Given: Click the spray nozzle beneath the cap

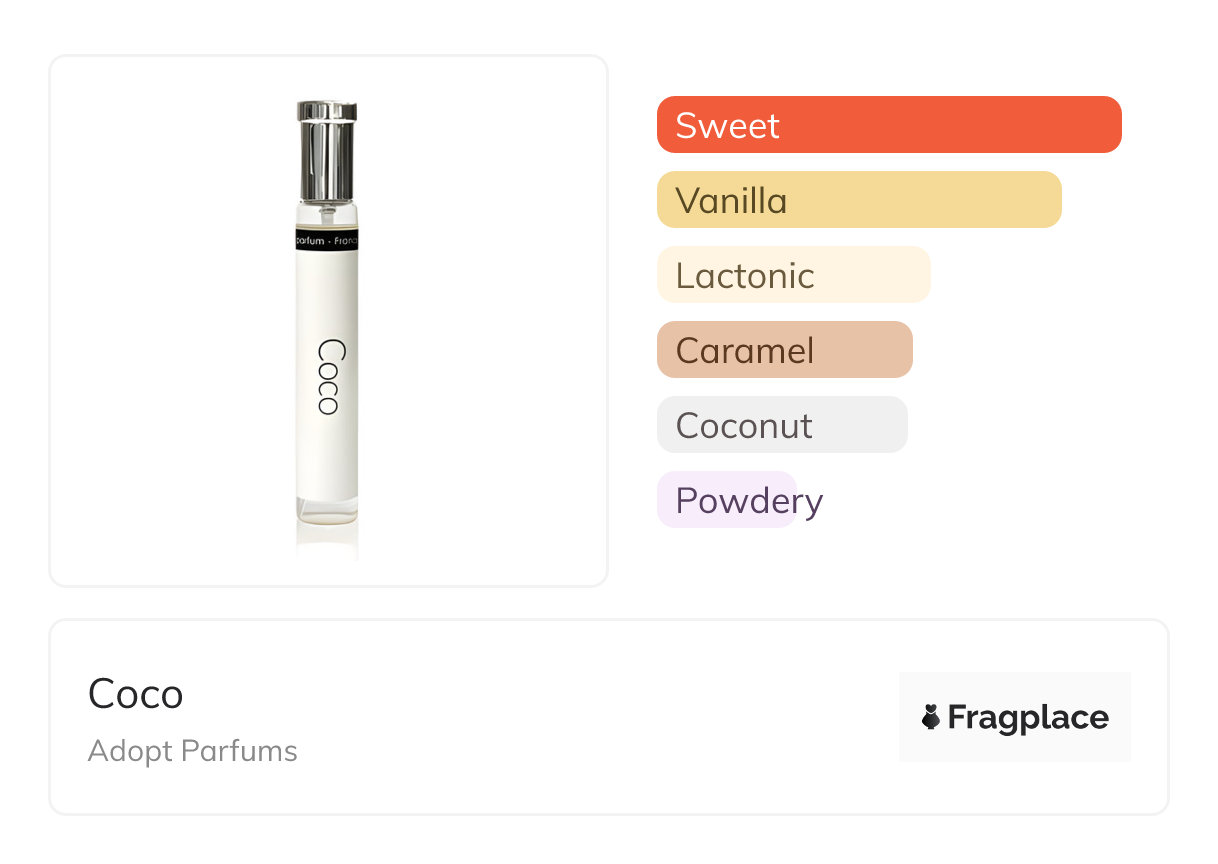Looking at the screenshot, I should [x=327, y=213].
